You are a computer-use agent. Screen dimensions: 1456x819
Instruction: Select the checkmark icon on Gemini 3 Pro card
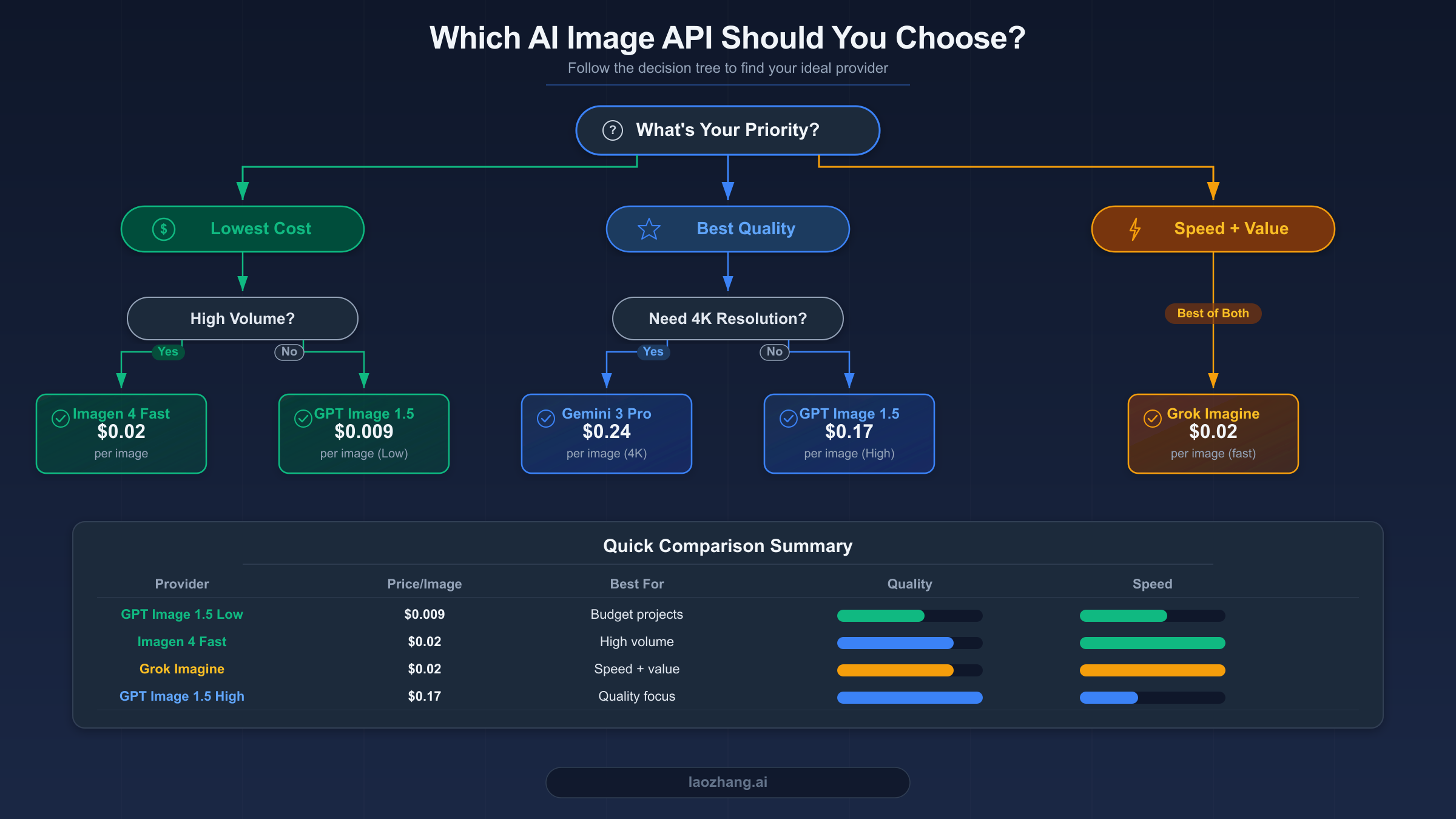pos(545,418)
